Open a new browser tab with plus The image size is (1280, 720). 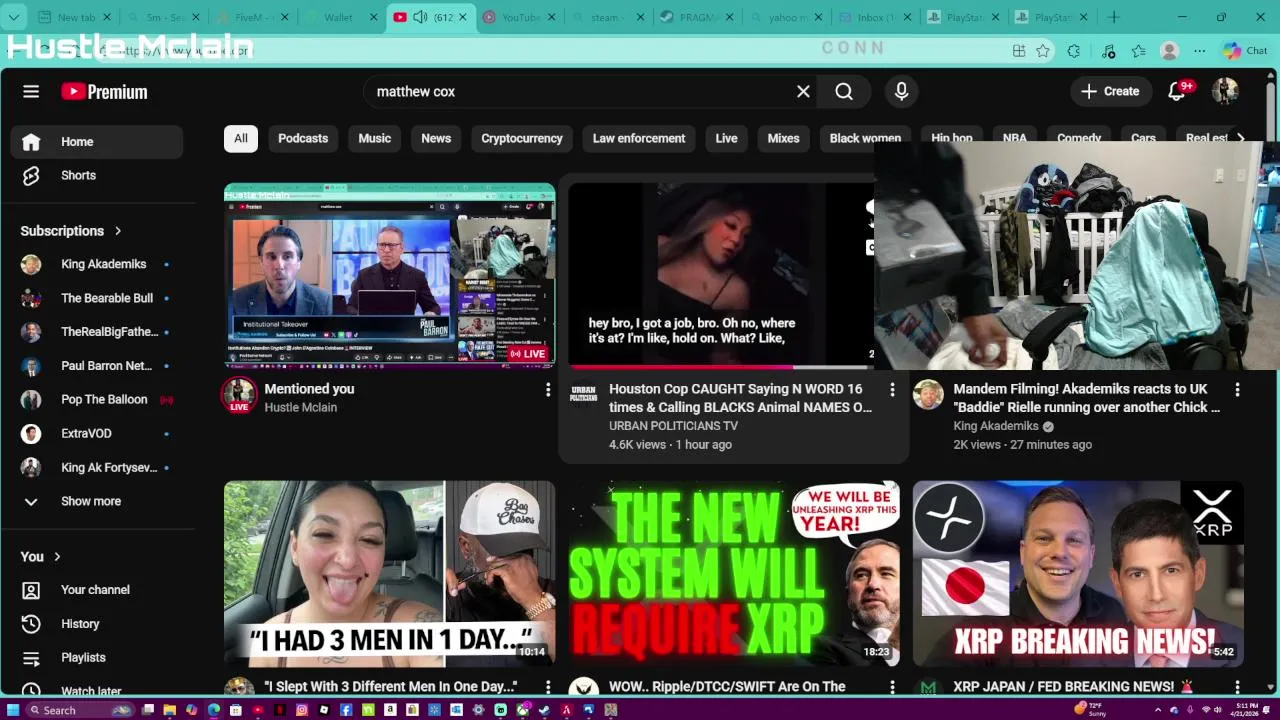click(1113, 17)
